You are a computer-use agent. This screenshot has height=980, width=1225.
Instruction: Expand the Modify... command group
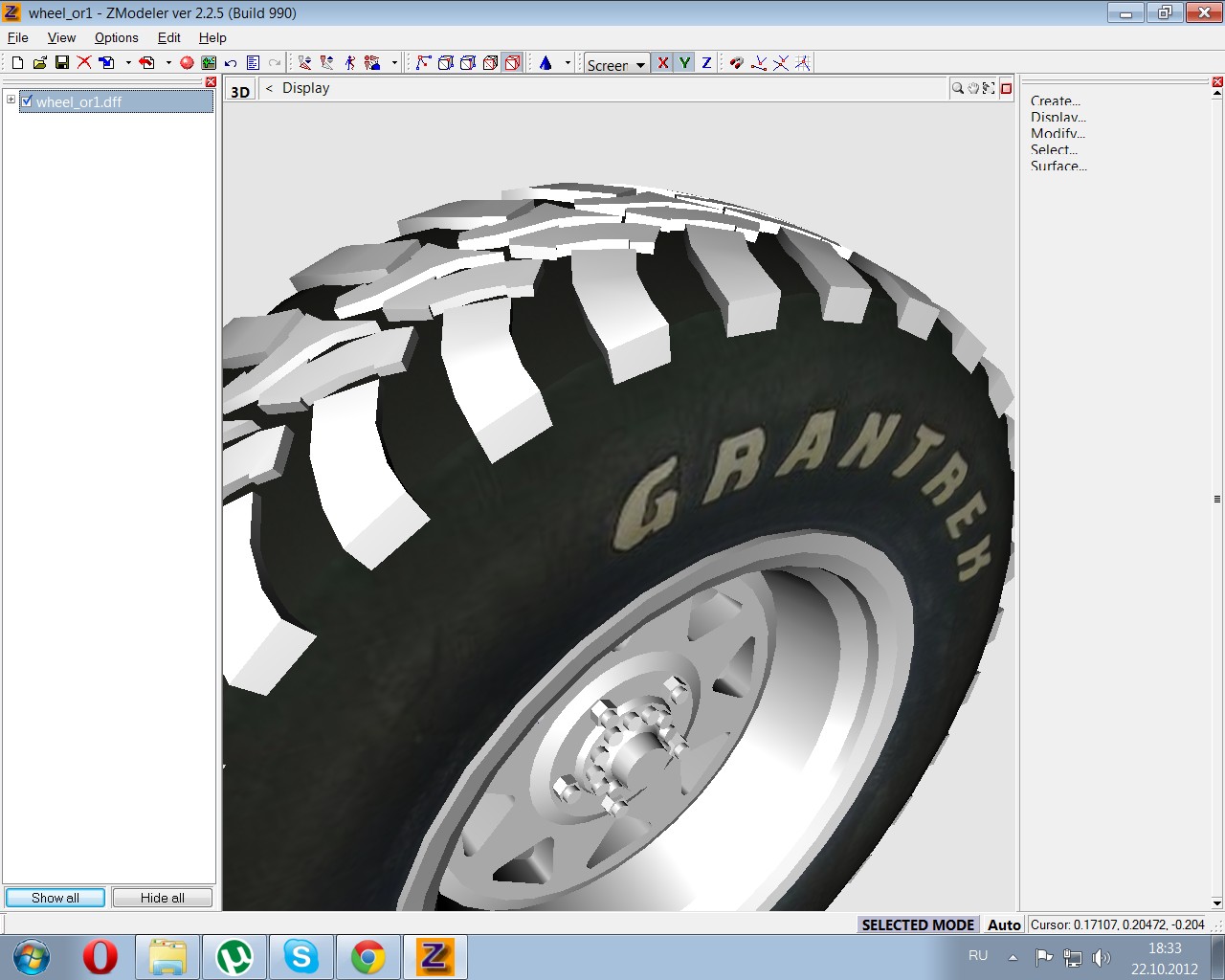click(x=1058, y=133)
